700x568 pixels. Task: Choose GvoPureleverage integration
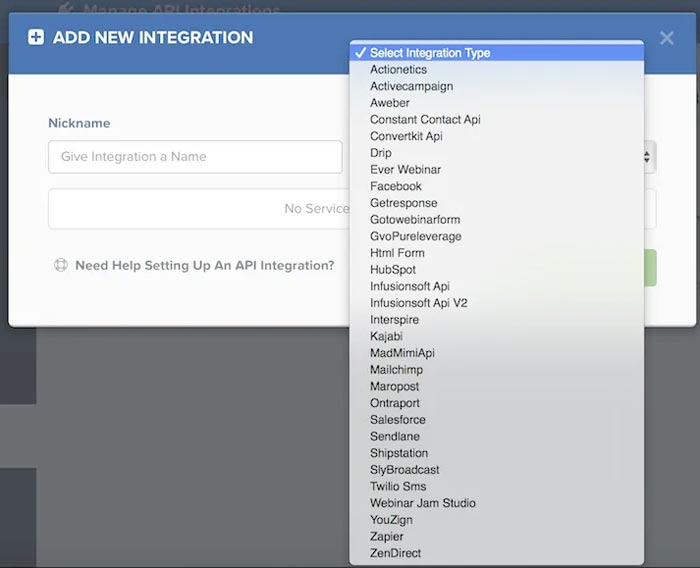[x=496, y=236]
